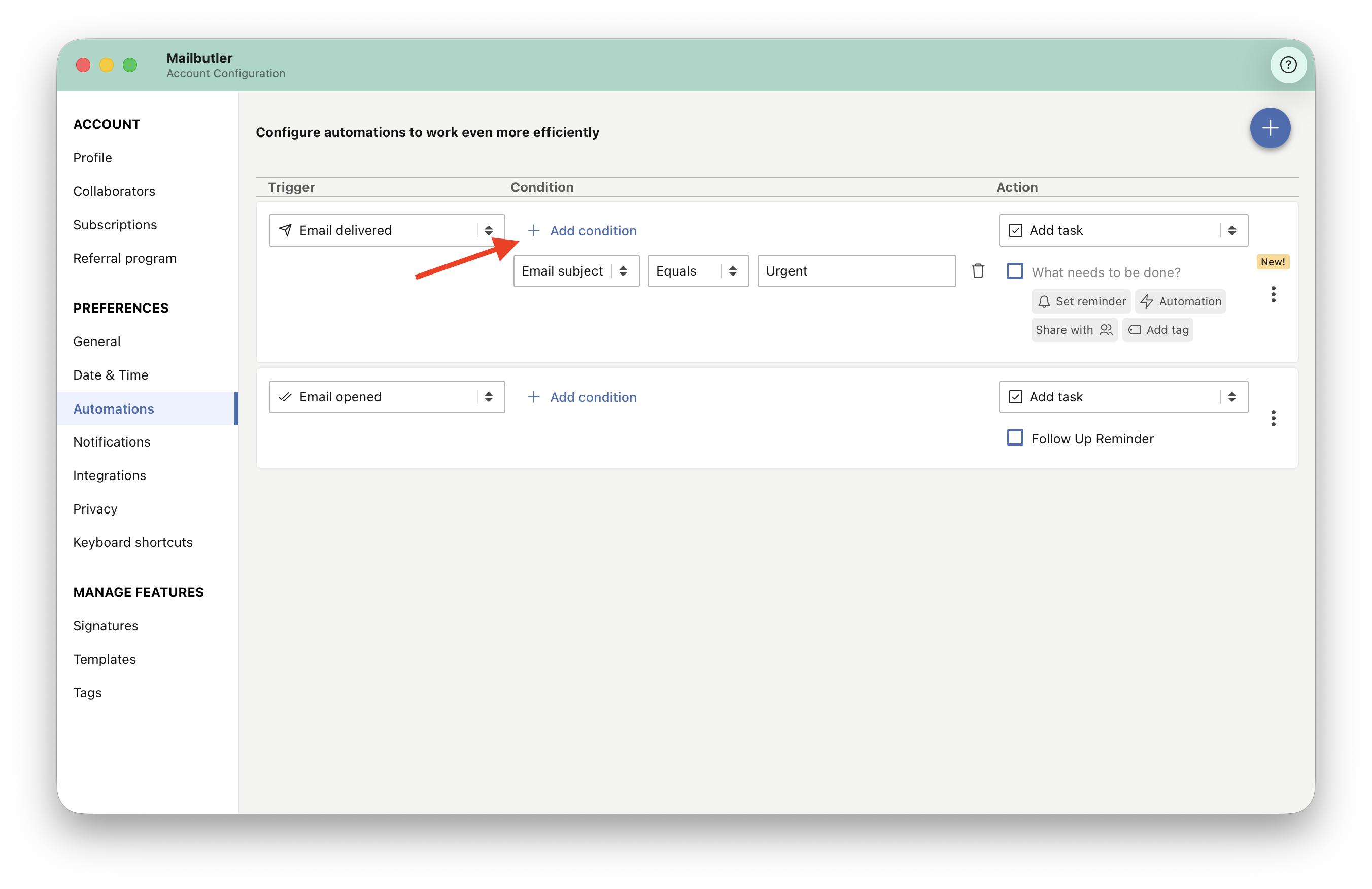Image resolution: width=1372 pixels, height=889 pixels.
Task: Click the Add tag chip
Action: tap(1157, 330)
